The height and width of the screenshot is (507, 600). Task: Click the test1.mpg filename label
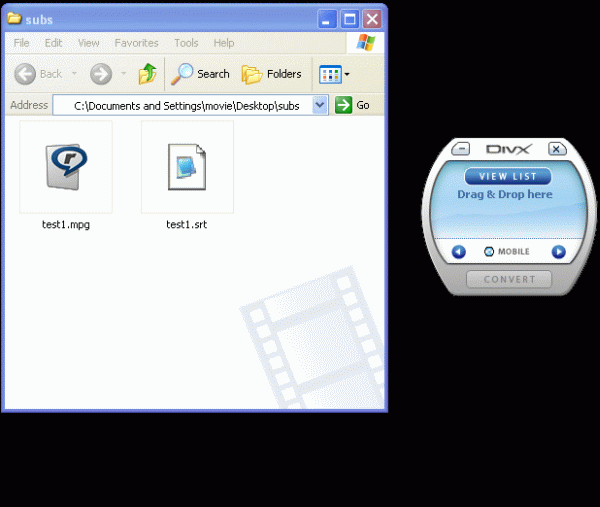pyautogui.click(x=66, y=225)
